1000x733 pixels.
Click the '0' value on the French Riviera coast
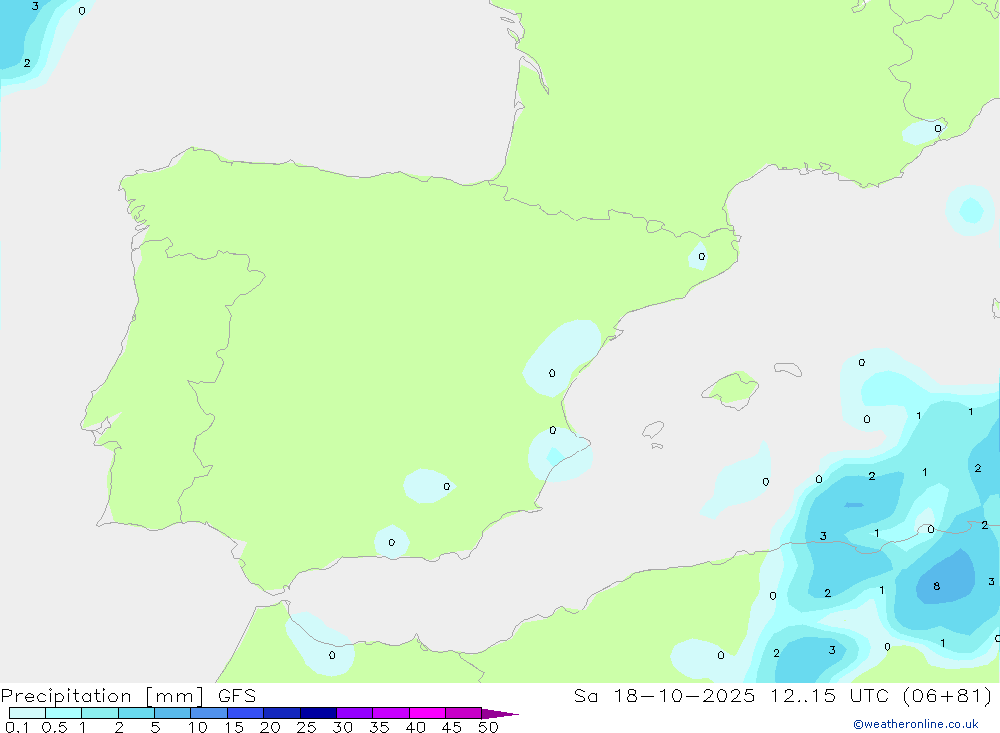[x=938, y=128]
